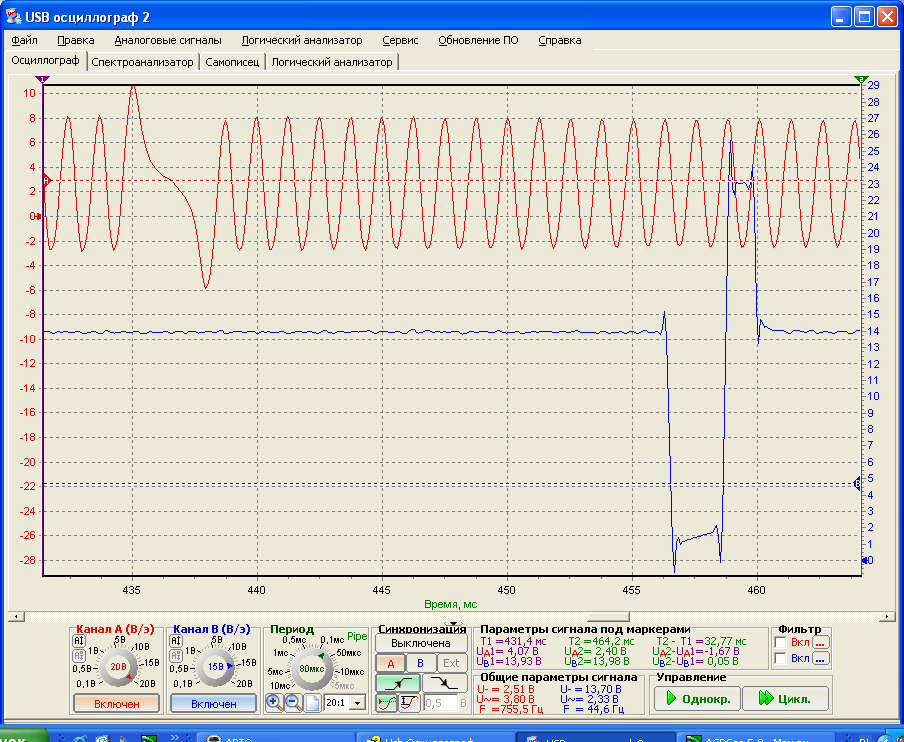Open the Файл menu
Screen dimensions: 904x742
point(24,40)
